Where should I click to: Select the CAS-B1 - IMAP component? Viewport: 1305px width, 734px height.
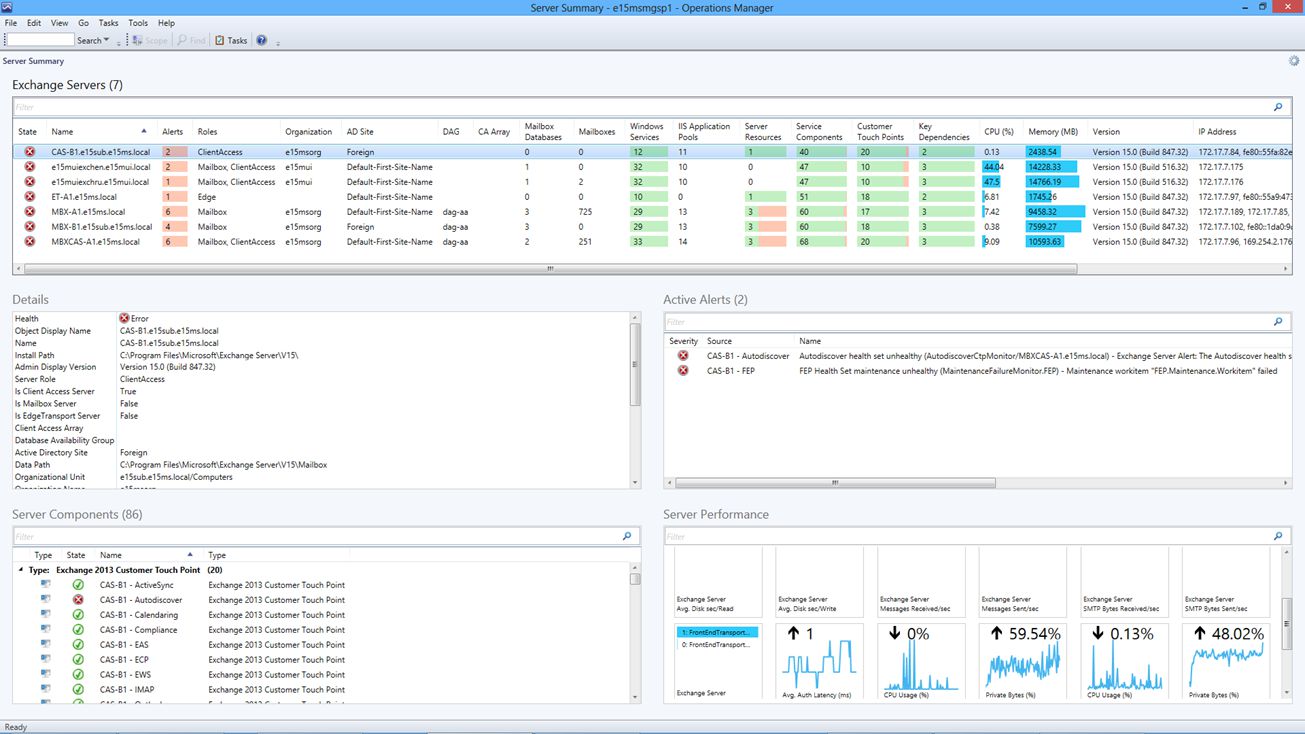(x=126, y=690)
